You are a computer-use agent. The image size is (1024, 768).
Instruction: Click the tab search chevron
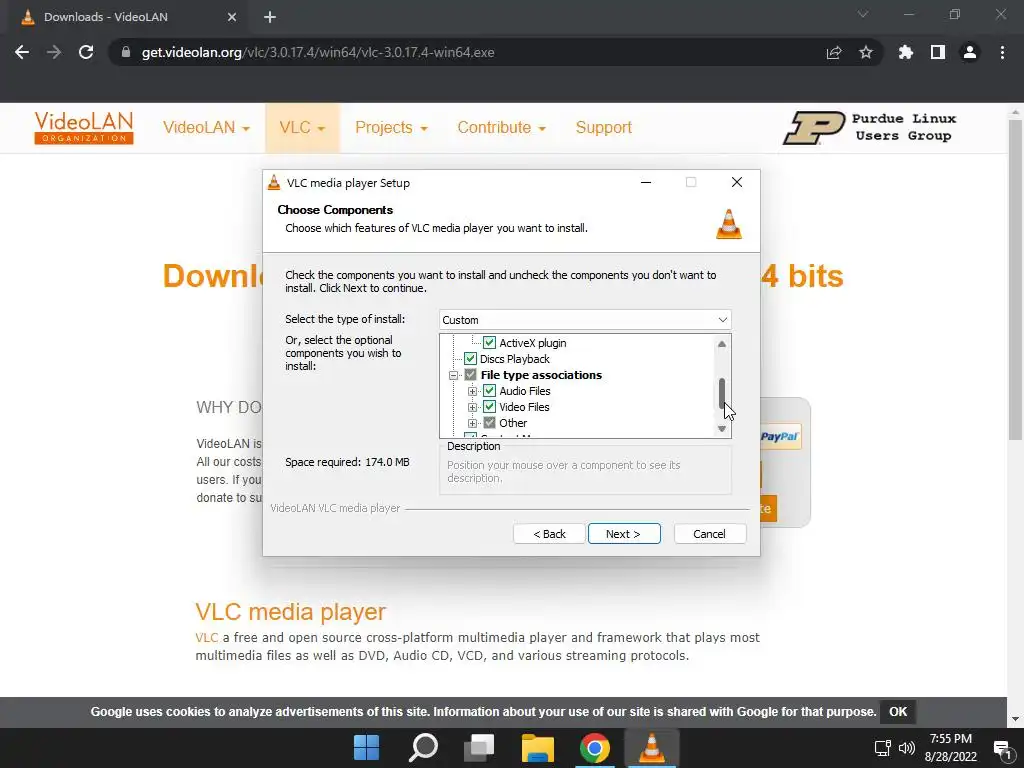coord(863,14)
